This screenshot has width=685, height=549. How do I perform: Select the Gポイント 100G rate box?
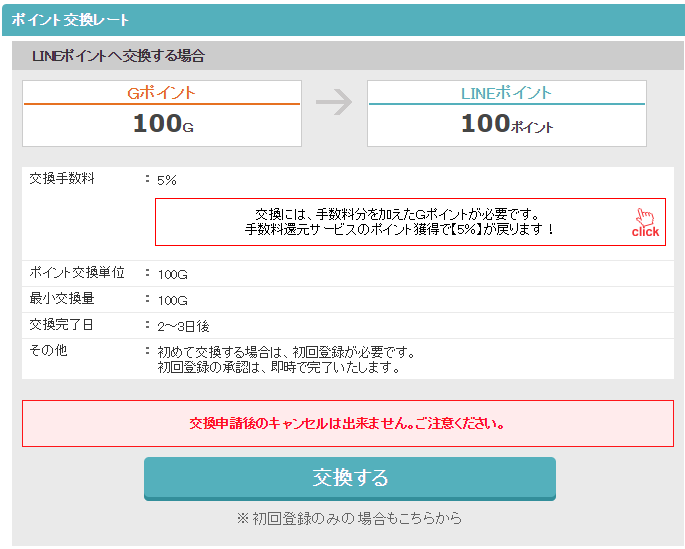(x=162, y=114)
